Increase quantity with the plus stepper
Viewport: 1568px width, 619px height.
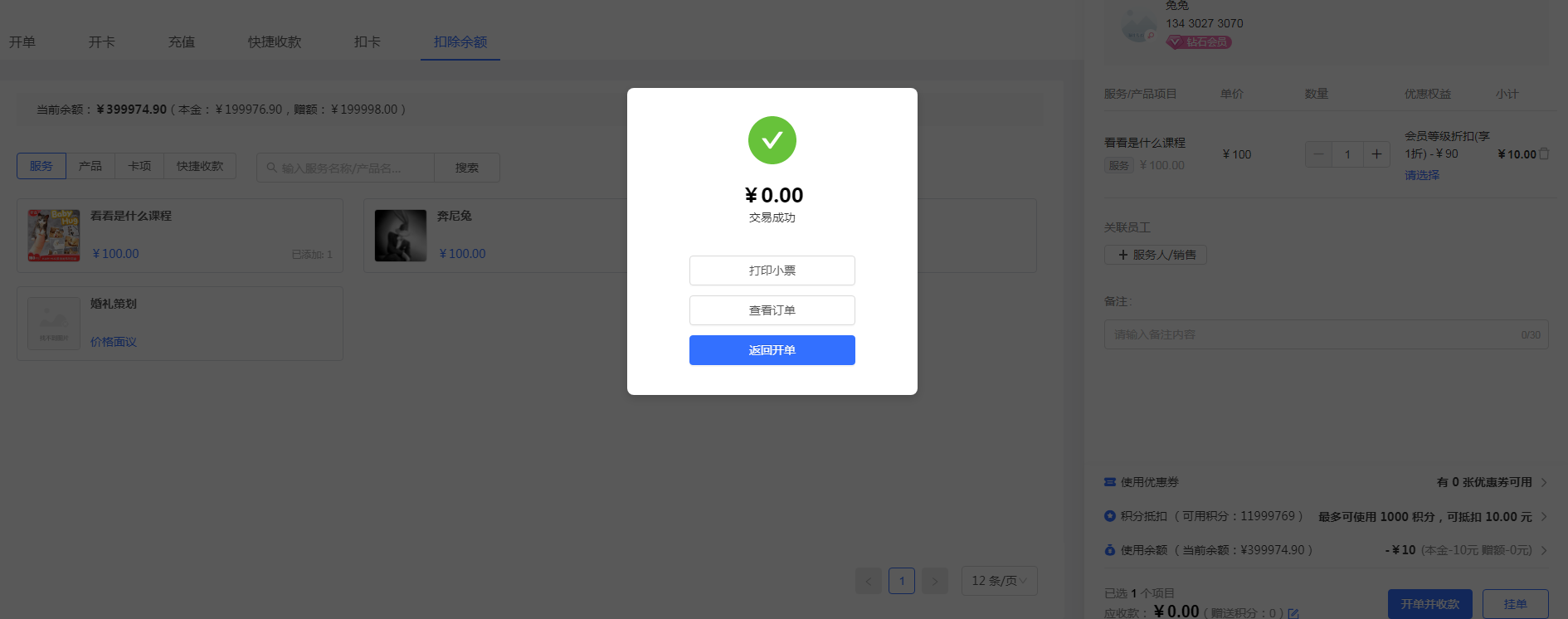pyautogui.click(x=1376, y=154)
